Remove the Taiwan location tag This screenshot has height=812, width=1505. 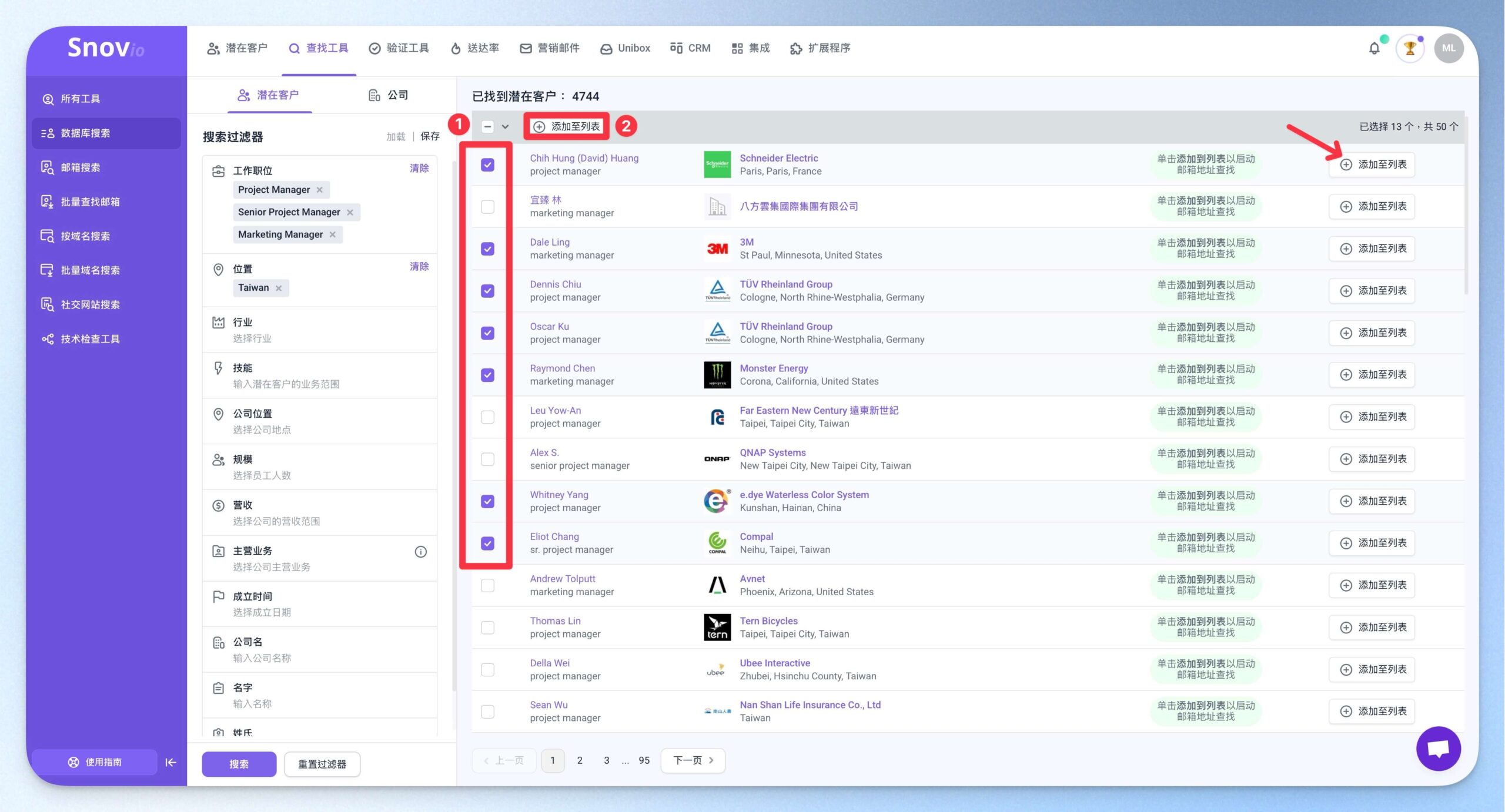click(279, 288)
